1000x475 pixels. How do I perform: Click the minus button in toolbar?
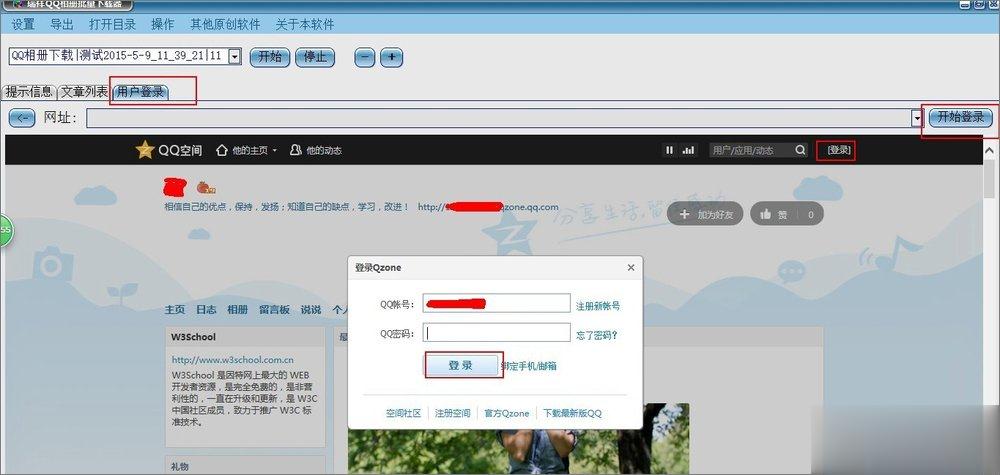365,57
